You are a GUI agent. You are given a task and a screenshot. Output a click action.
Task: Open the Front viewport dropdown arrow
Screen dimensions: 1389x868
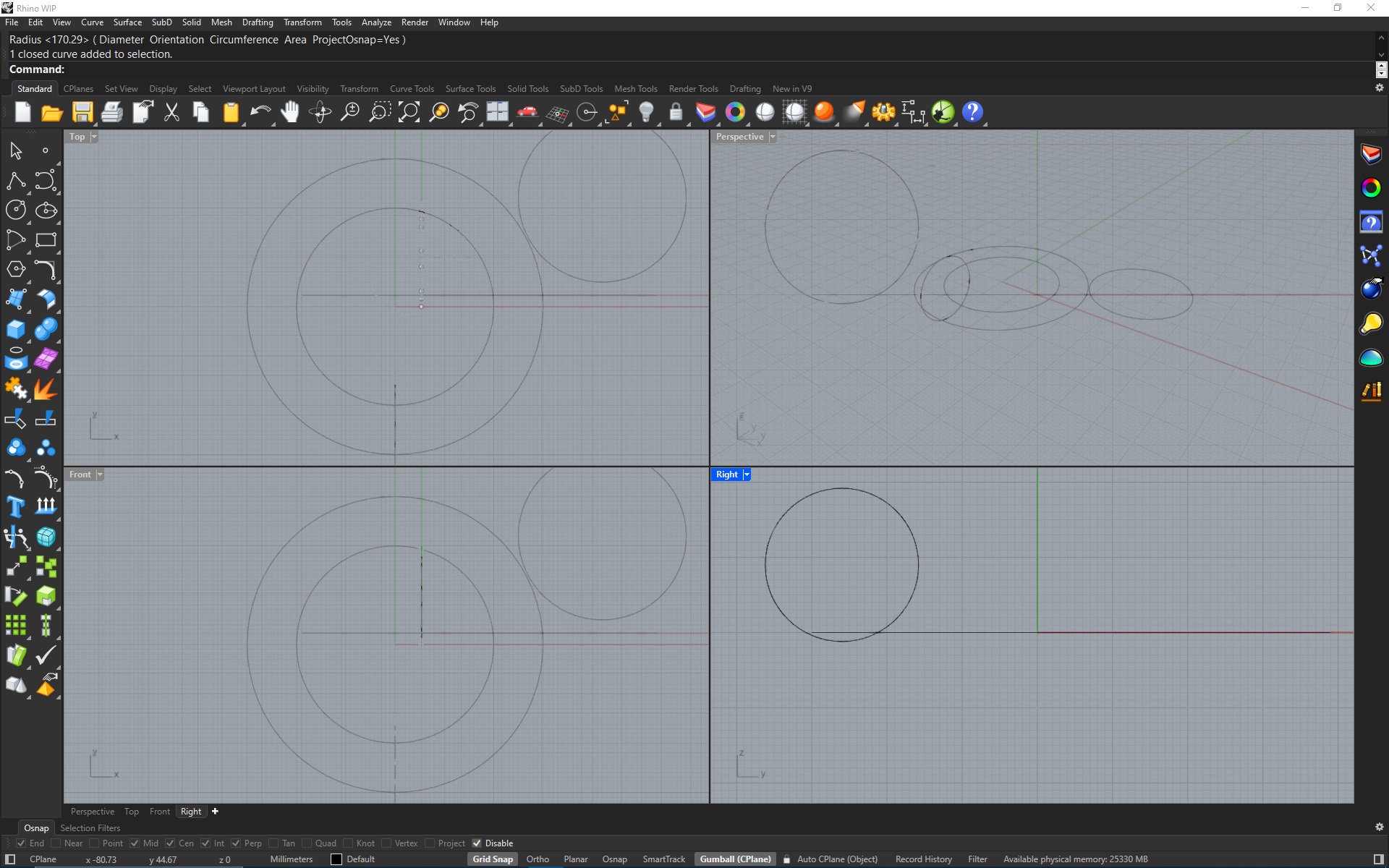[100, 475]
